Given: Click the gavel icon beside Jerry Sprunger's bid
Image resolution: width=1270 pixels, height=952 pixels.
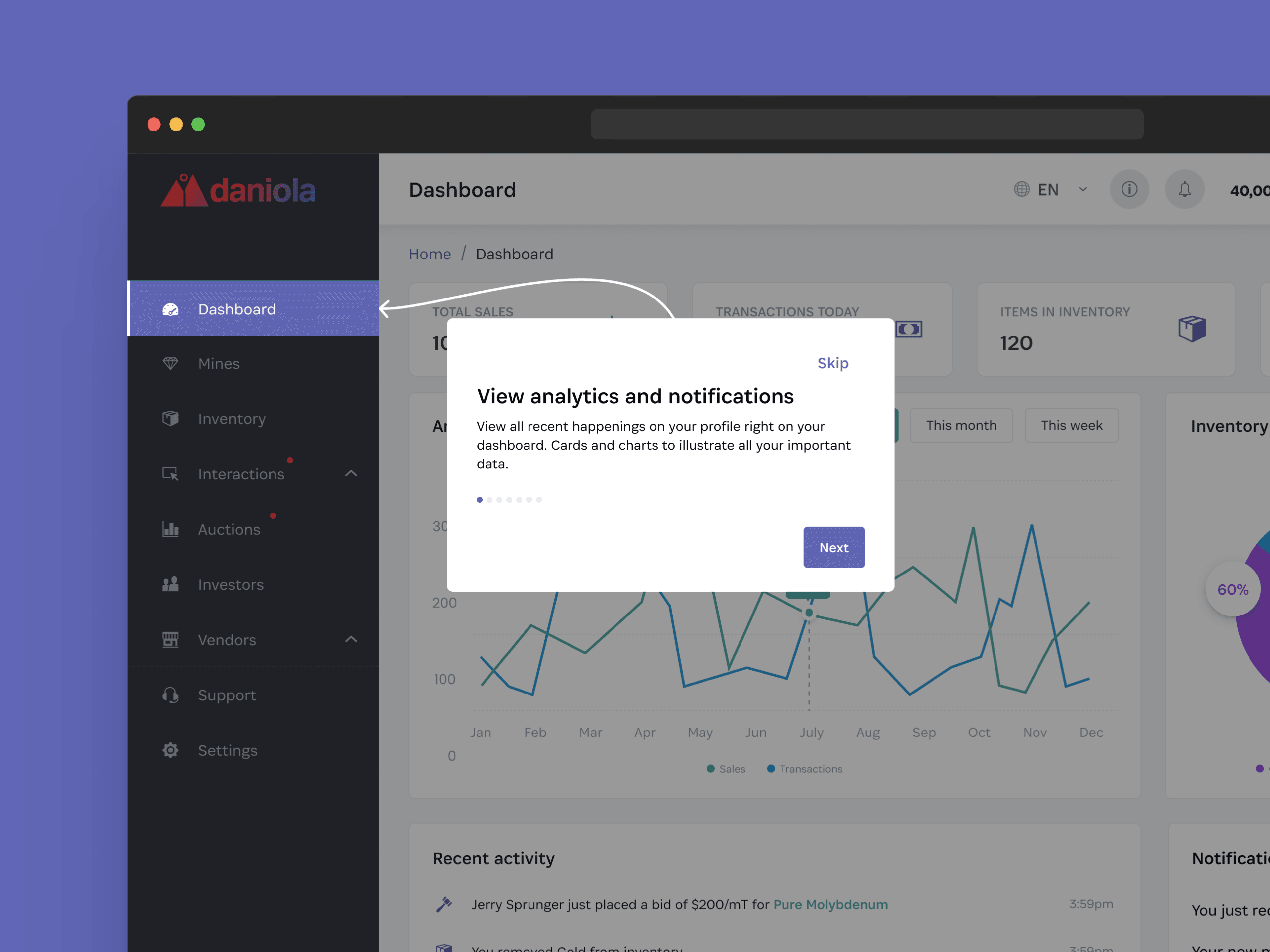Looking at the screenshot, I should click(x=444, y=904).
